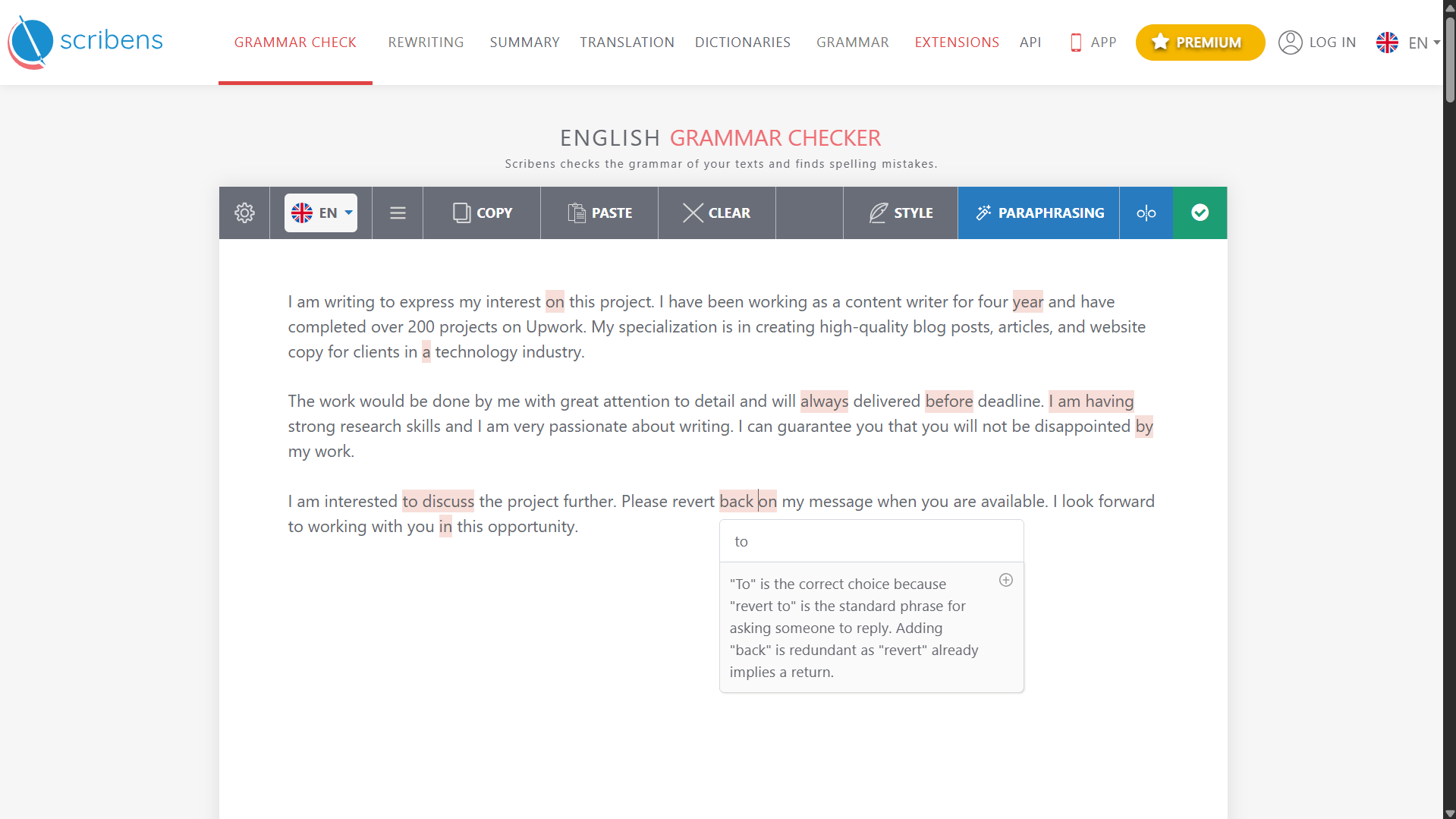Screen dimensions: 1456x819
Task: Click the CLEAR toolbar button
Action: pos(717,213)
